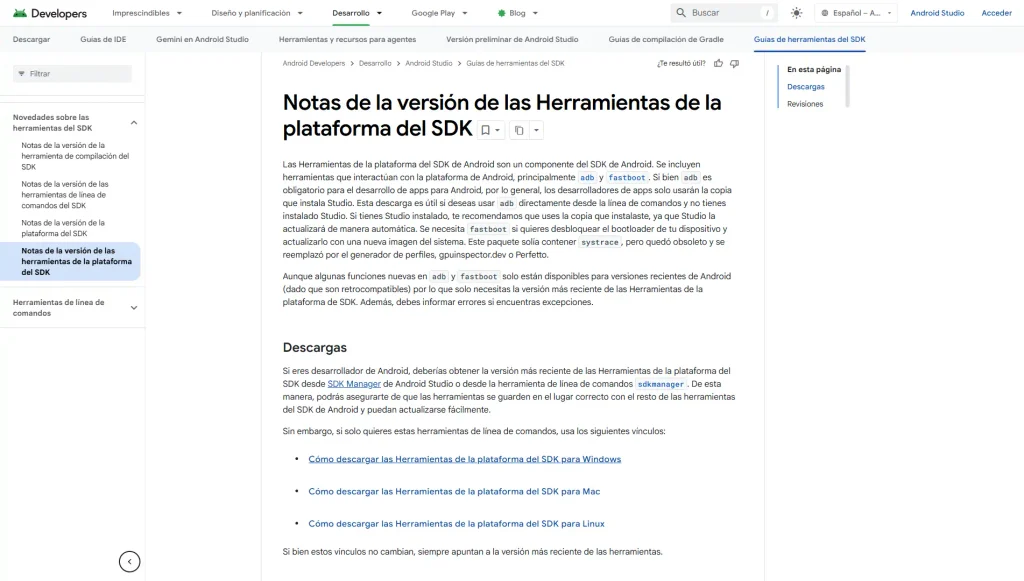Screen dimensions: 1024x581
Task: Click the Blog gear icon
Action: pos(502,13)
